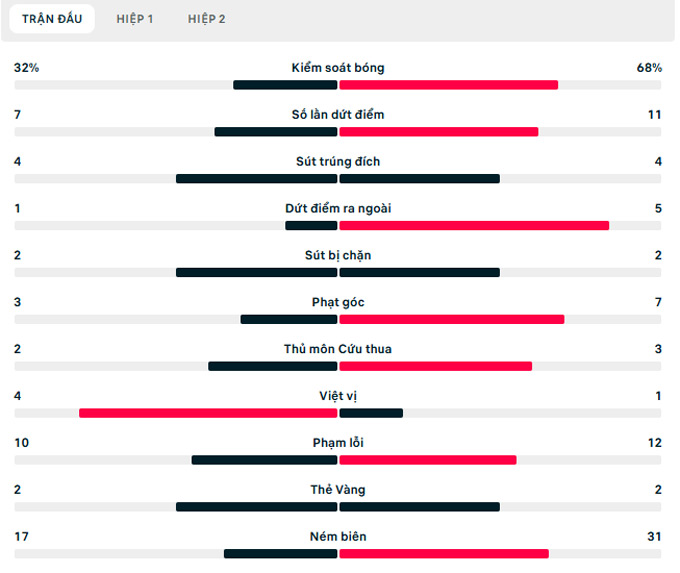Open the HIỆP 2 tab
The image size is (680, 573).
207,19
